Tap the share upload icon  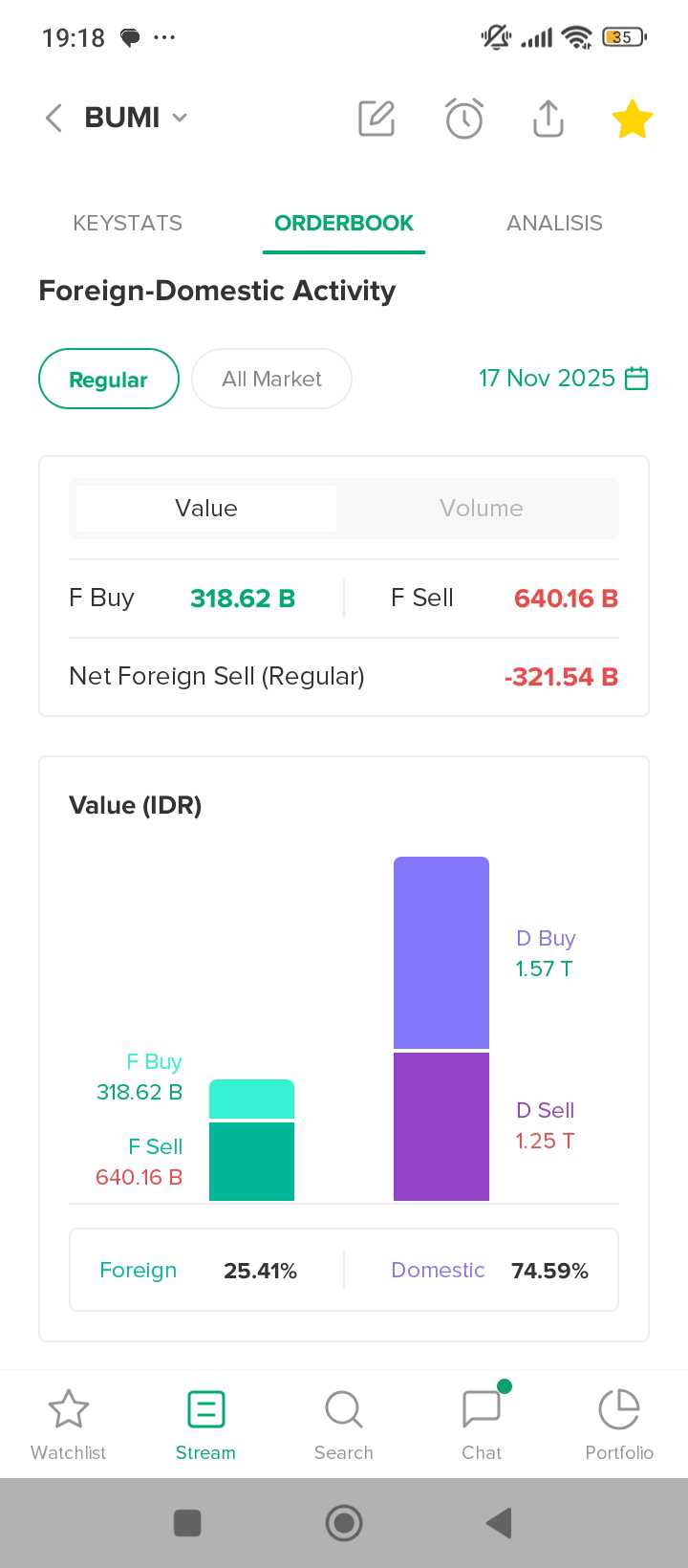548,118
